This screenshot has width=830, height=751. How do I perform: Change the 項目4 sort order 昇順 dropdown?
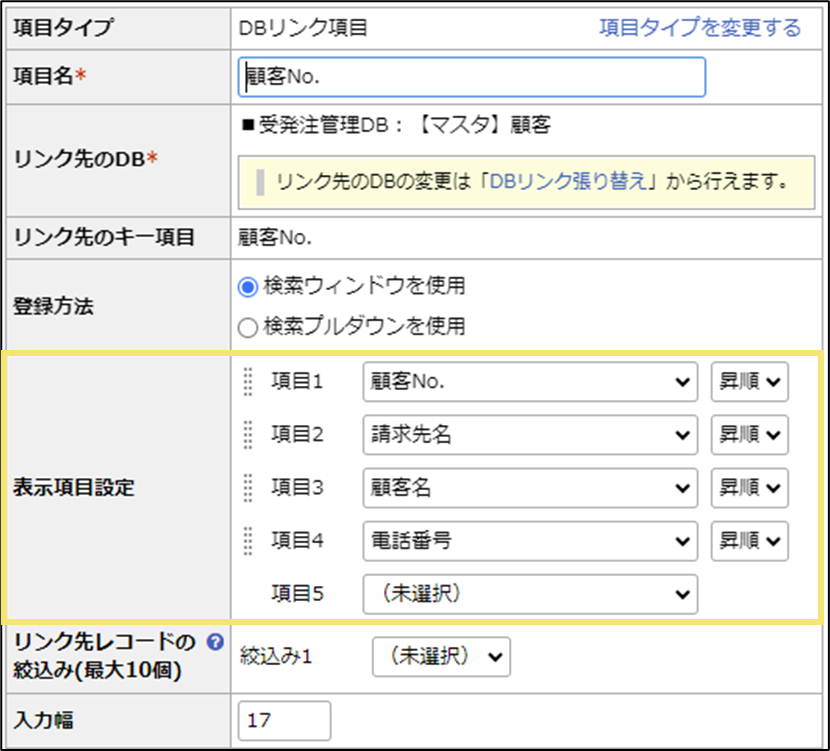(x=749, y=541)
